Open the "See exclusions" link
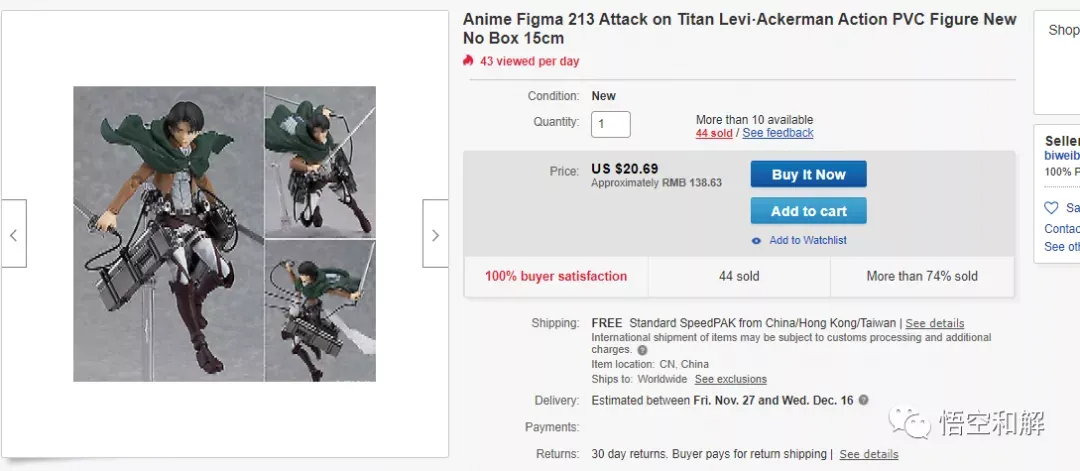 pos(731,380)
